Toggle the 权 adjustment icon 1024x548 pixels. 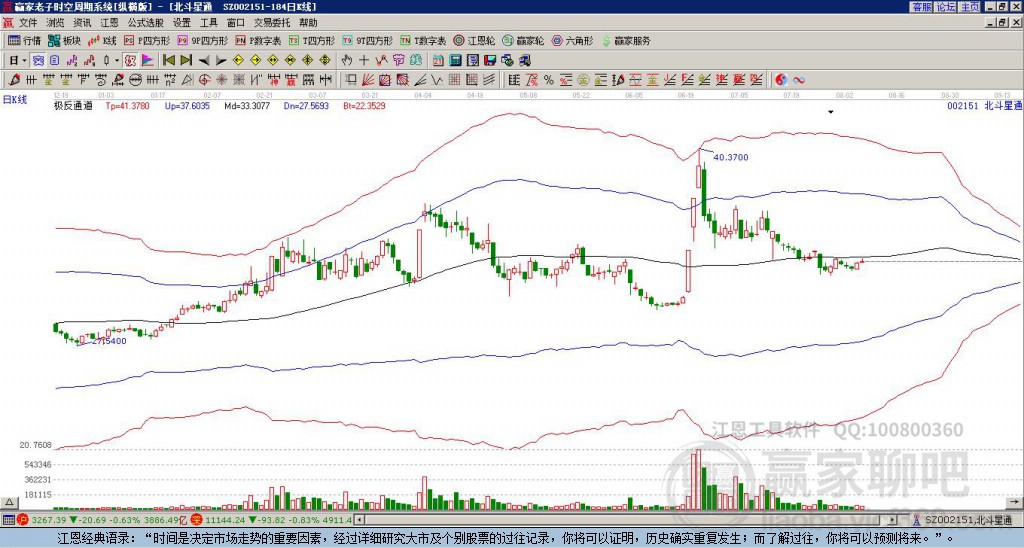coord(130,61)
